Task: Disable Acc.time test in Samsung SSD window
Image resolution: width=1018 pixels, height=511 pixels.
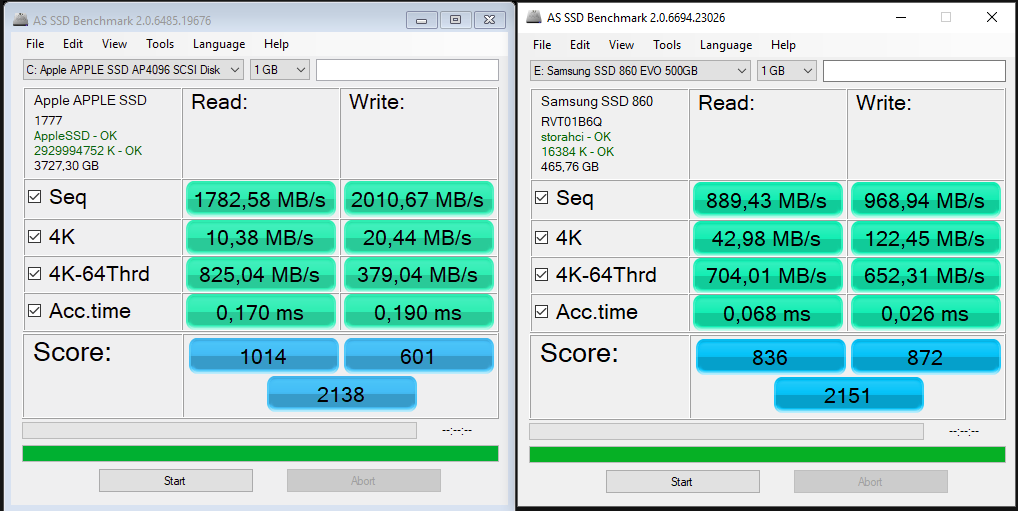Action: [541, 312]
